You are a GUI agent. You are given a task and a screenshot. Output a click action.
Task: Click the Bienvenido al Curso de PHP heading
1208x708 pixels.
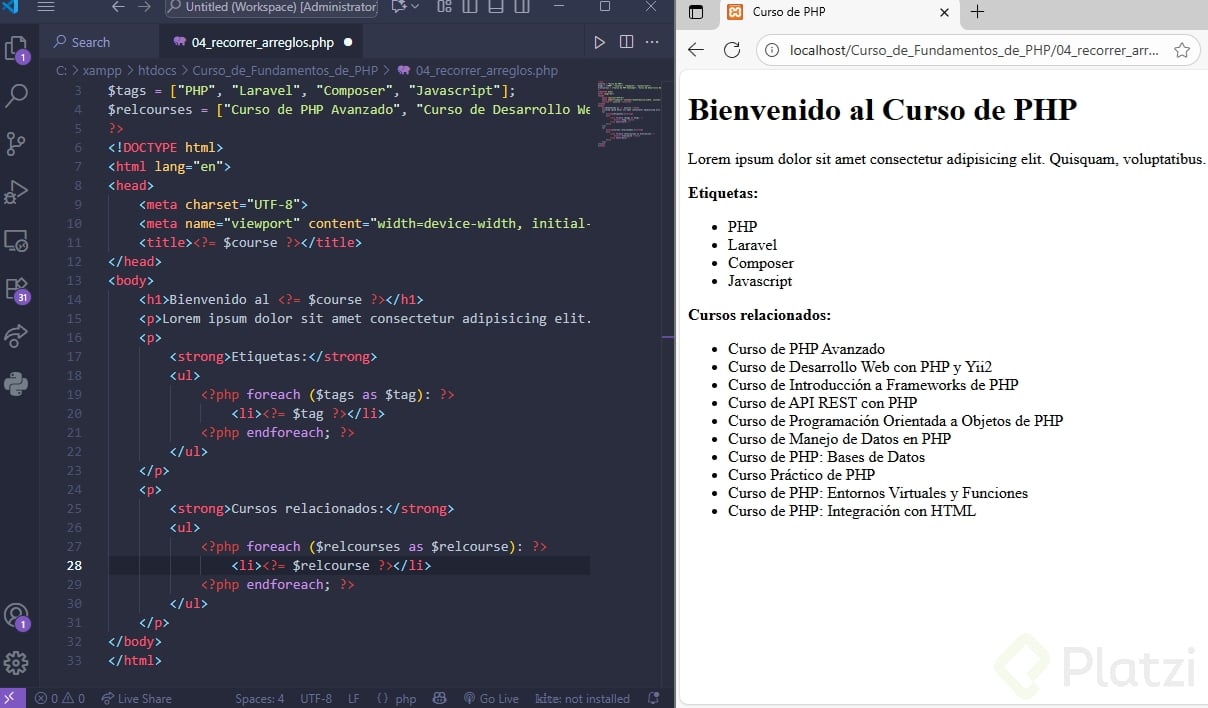[x=882, y=109]
